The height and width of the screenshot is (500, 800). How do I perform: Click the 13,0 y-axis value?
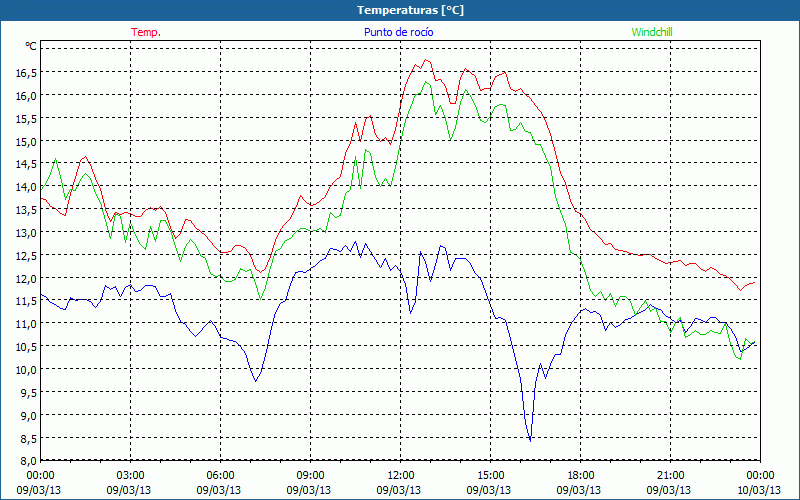(26, 233)
